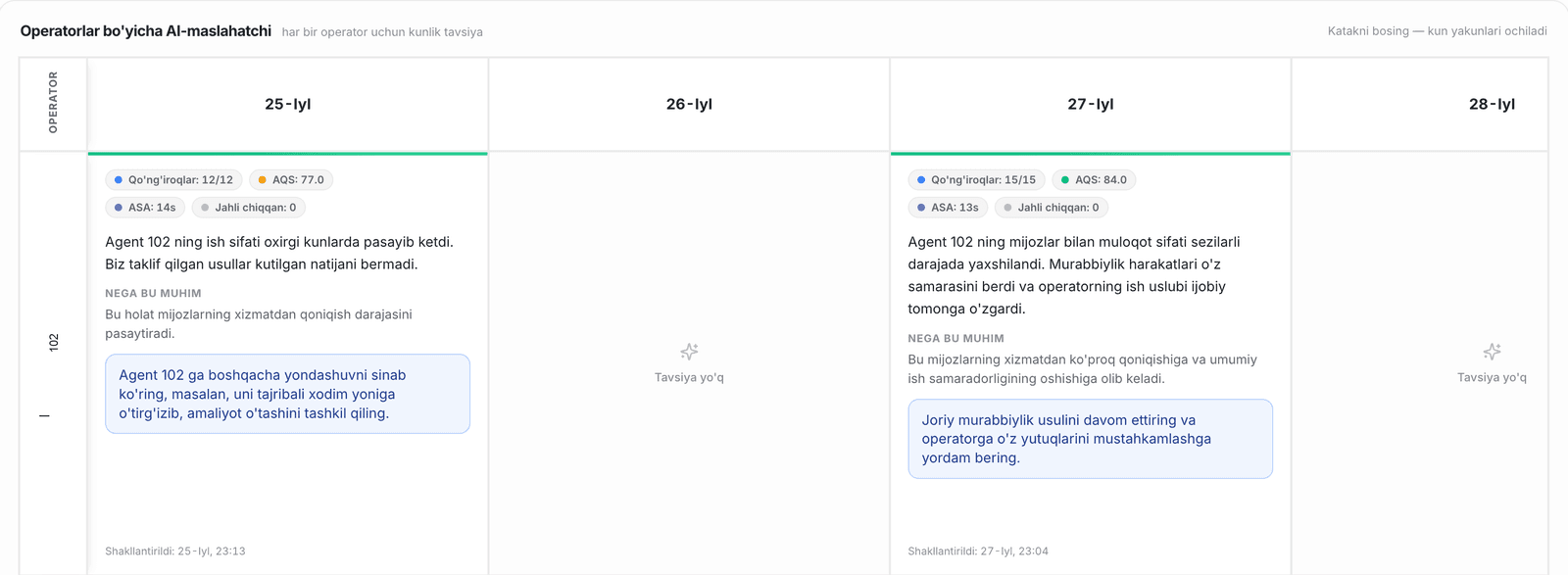The height and width of the screenshot is (575, 1568).
Task: Click the ASA: 14s chip
Action: click(145, 208)
